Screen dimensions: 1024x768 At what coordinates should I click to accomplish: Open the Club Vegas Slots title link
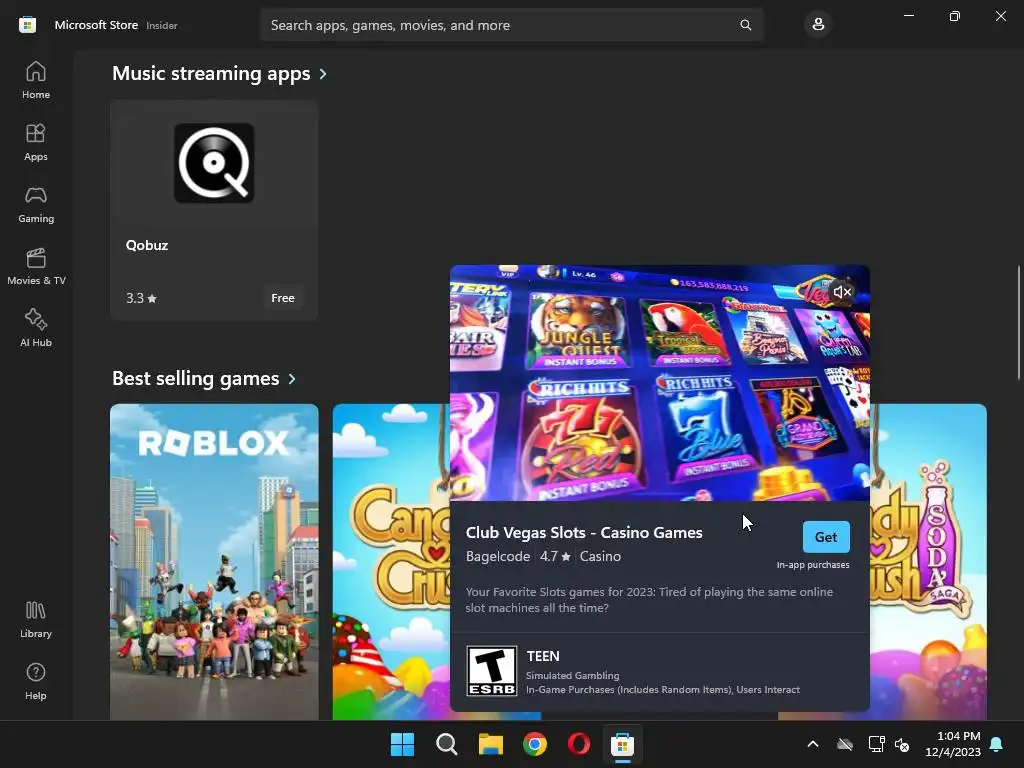click(584, 533)
